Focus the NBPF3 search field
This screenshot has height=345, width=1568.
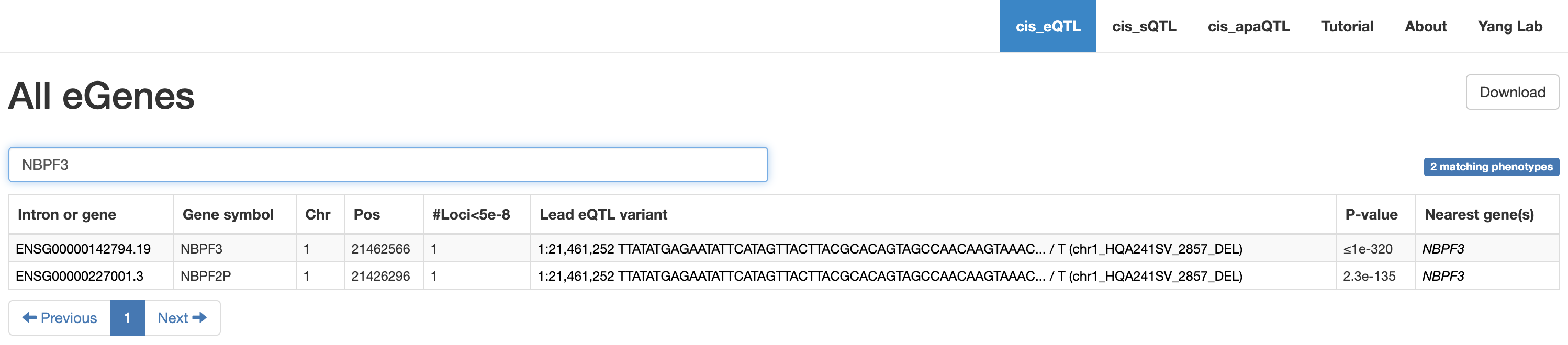388,165
